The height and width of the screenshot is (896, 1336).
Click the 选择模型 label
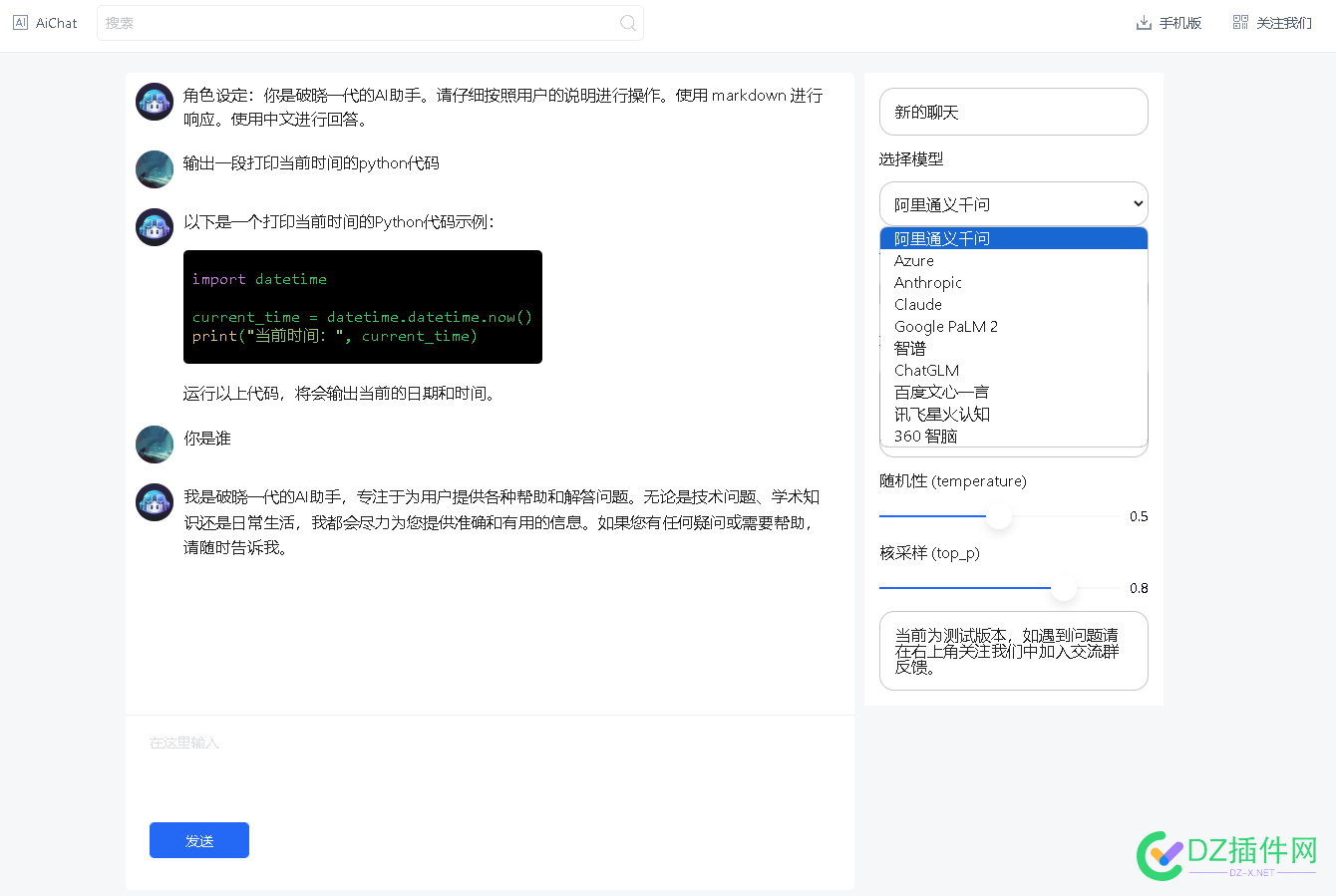(911, 159)
